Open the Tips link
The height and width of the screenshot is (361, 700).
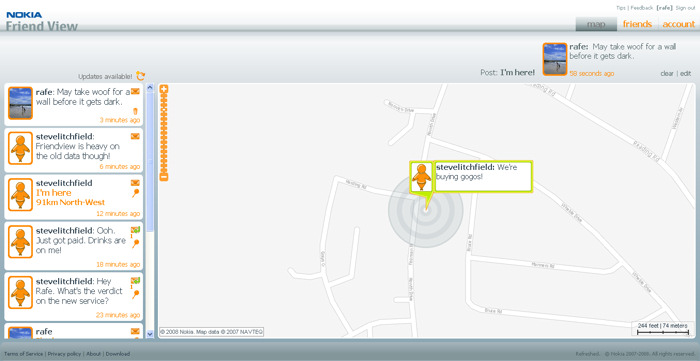click(621, 8)
